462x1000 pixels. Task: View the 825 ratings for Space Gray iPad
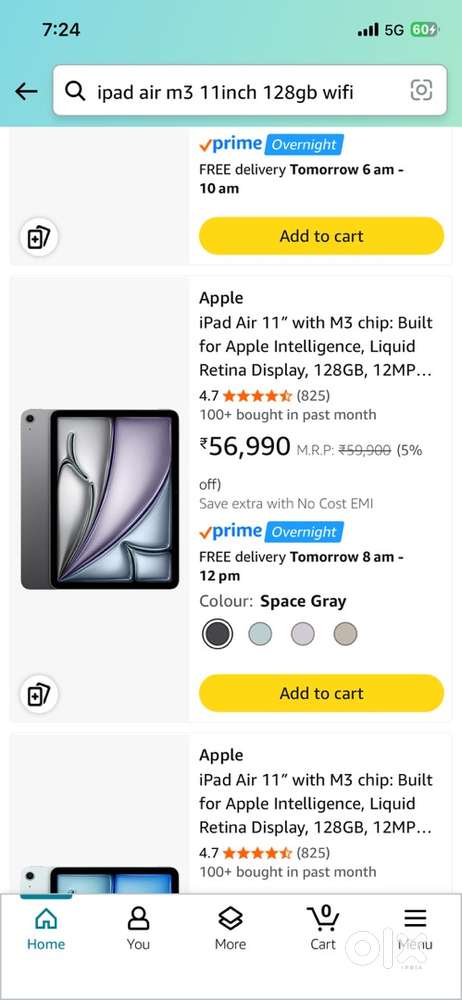[x=313, y=395]
